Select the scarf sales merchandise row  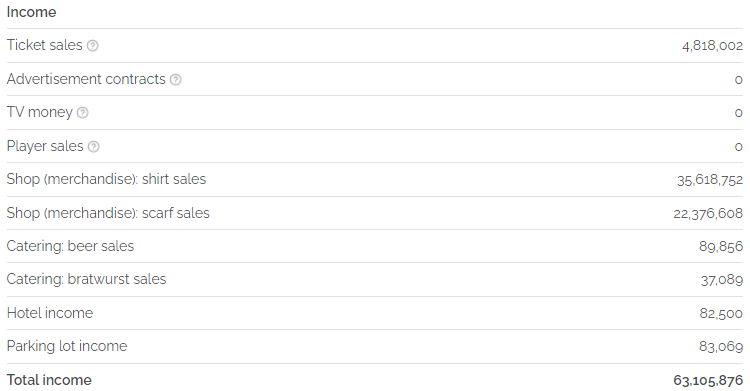pyautogui.click(x=375, y=213)
